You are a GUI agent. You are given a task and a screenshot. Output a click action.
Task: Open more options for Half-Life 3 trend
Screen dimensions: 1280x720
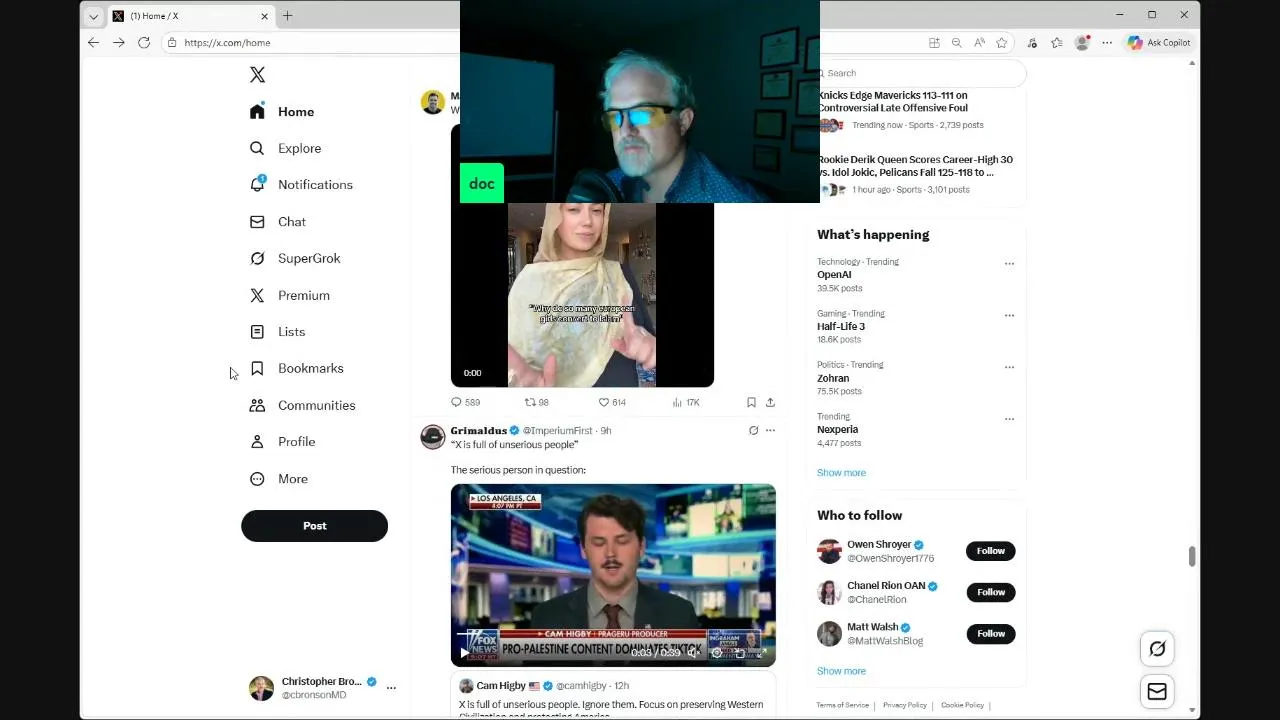coord(1009,315)
